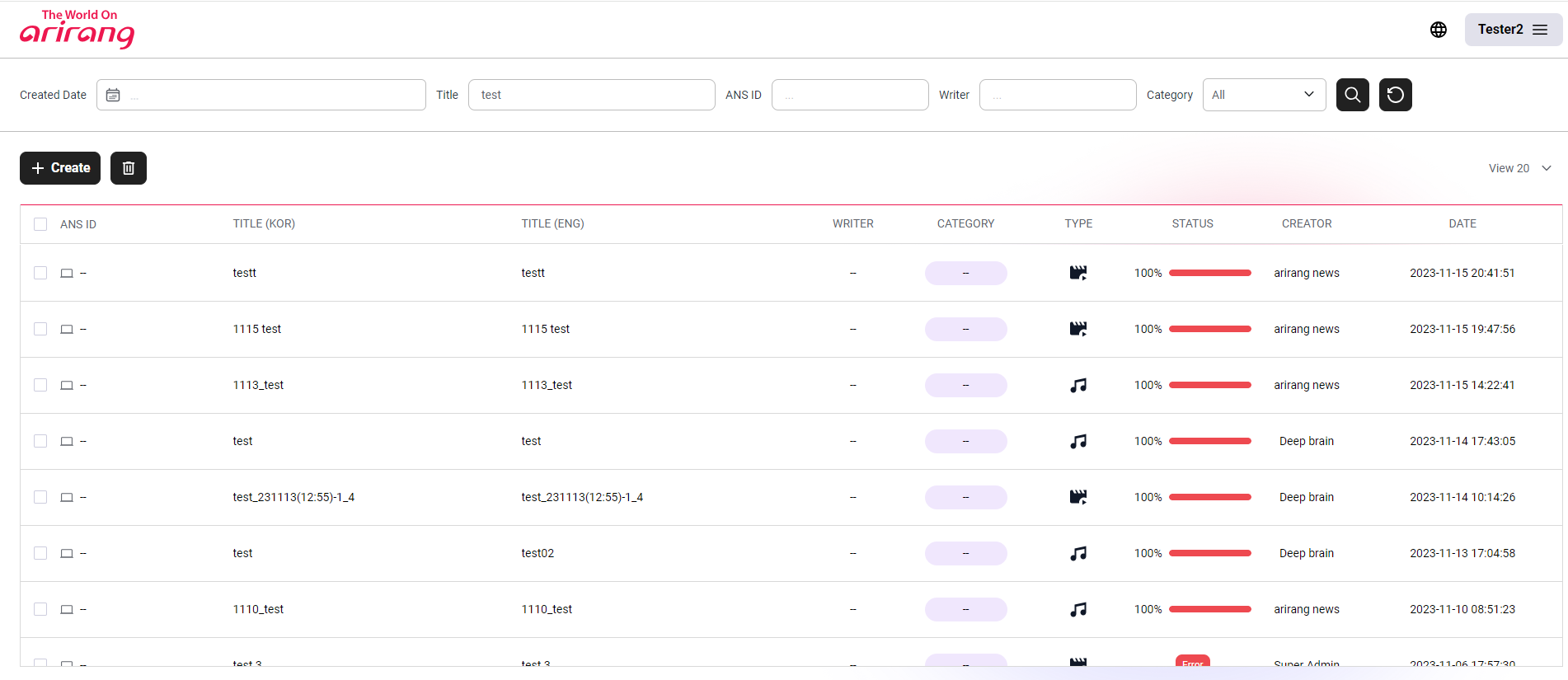The height and width of the screenshot is (680, 1568).
Task: Sort by the DATE column header
Action: click(1462, 224)
